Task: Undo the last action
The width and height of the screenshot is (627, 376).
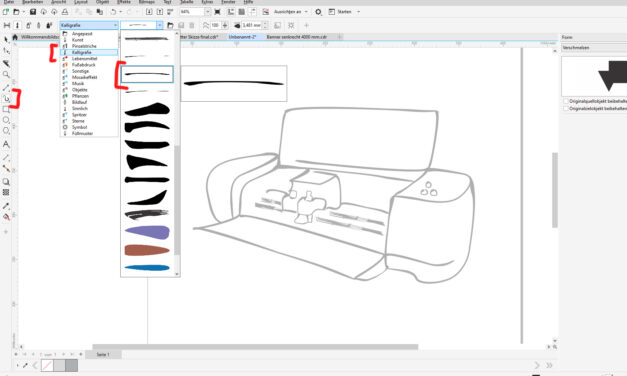Action: coord(113,12)
